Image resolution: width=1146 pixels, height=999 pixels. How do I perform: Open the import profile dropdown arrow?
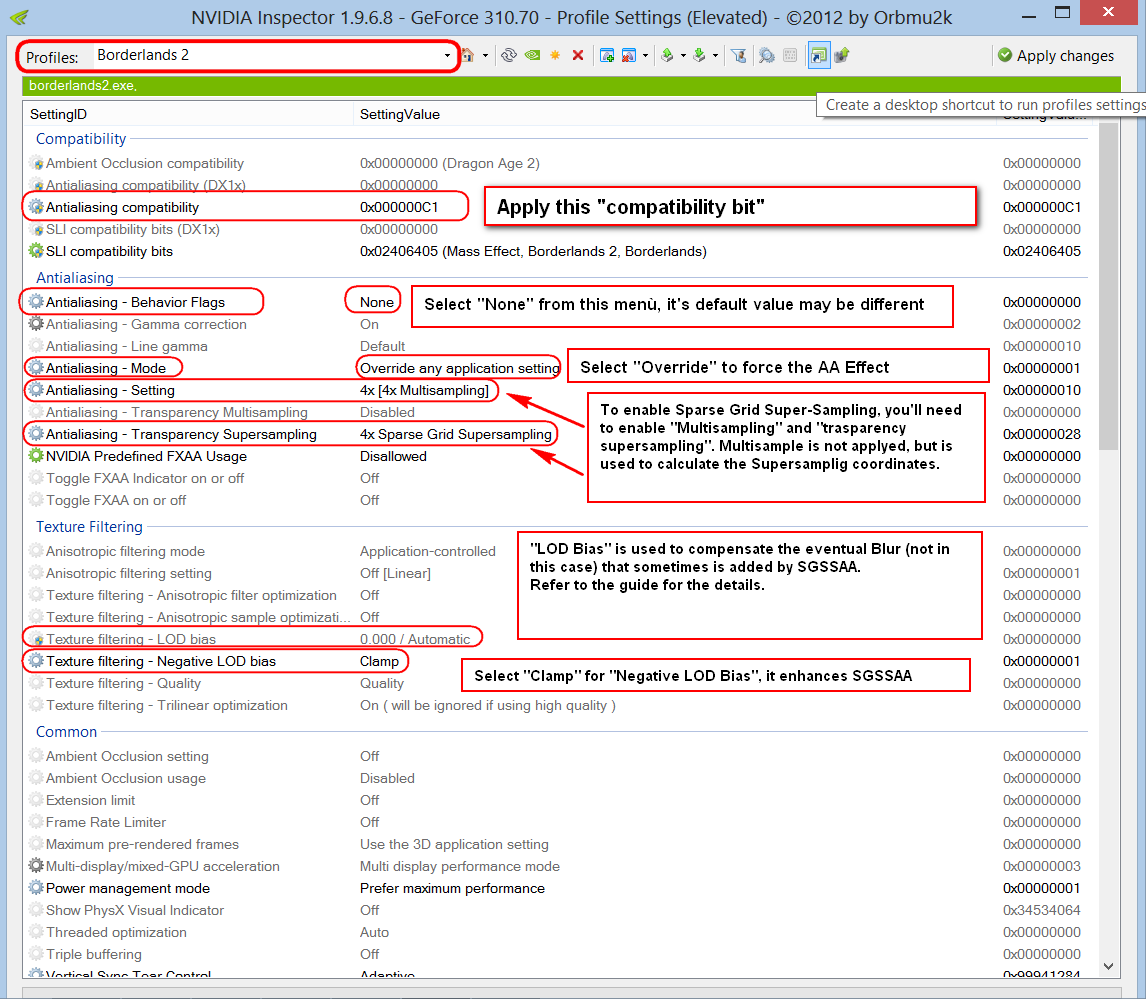[x=716, y=56]
